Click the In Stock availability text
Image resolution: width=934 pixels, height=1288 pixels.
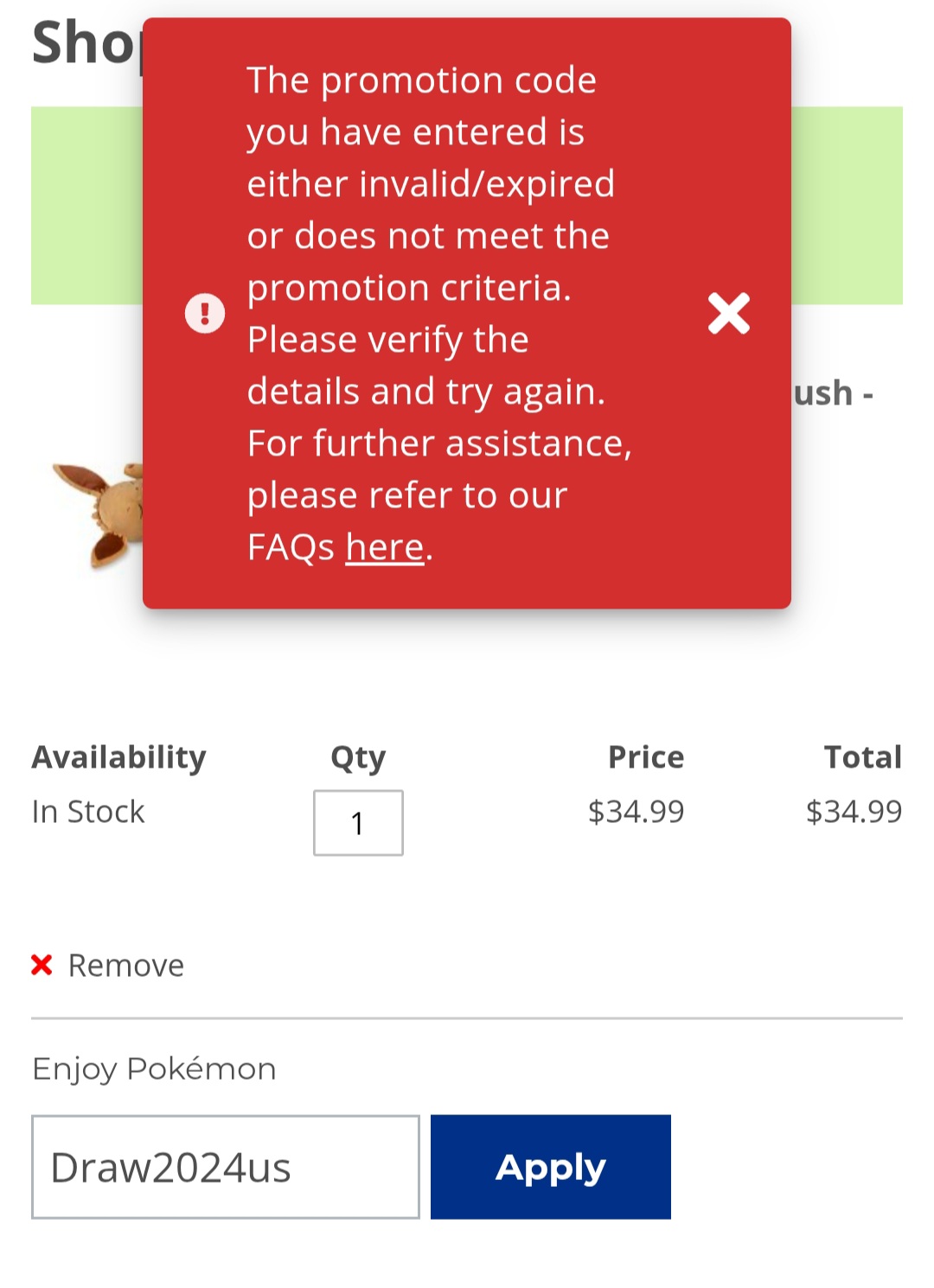tap(88, 812)
